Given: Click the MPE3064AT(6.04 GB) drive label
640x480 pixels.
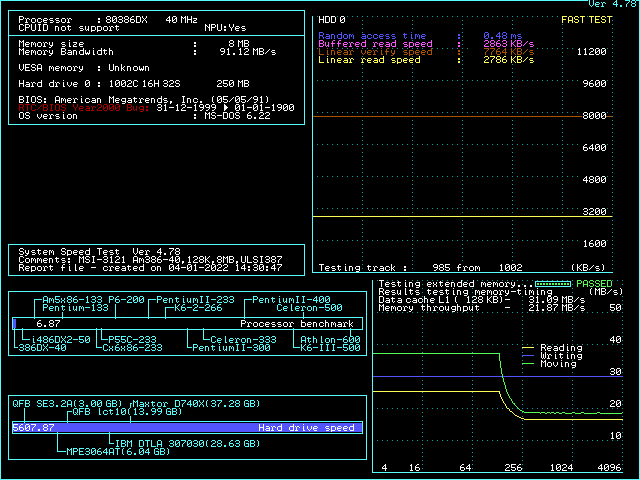Looking at the screenshot, I should (x=118, y=452).
